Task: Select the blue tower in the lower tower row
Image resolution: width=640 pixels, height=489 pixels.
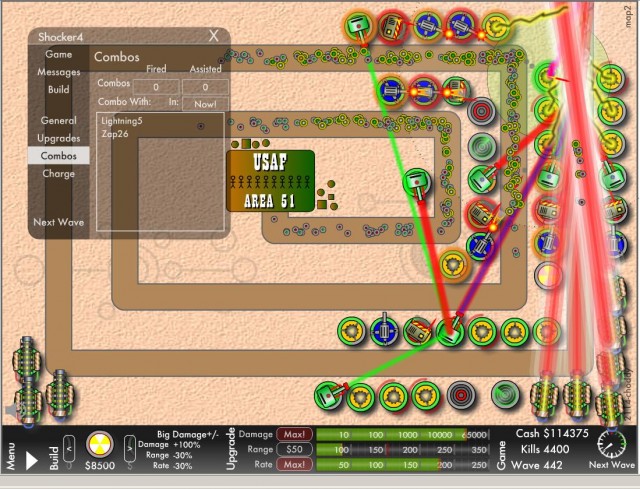Action: tap(384, 331)
